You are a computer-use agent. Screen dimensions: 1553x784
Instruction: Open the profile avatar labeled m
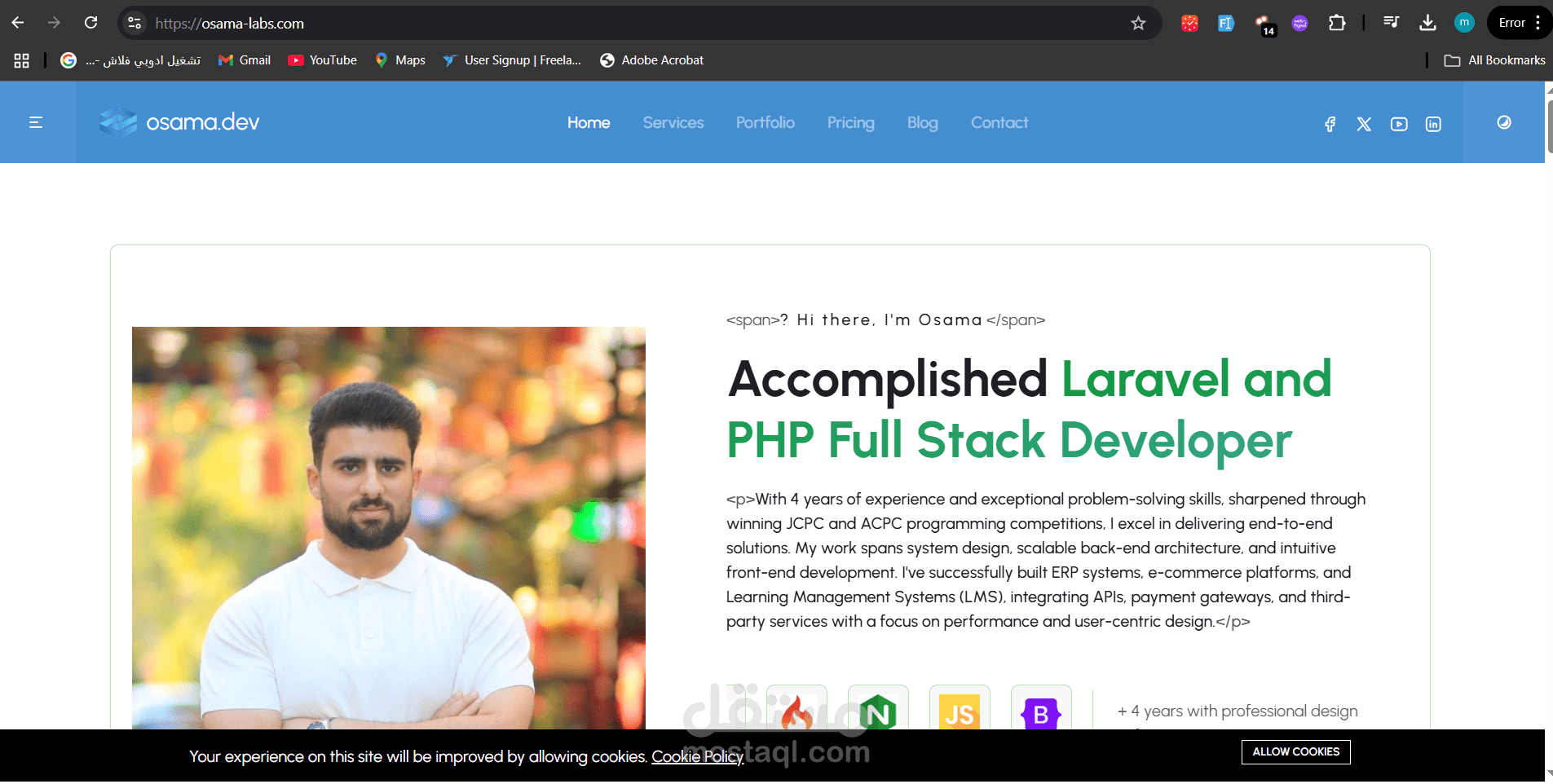(1464, 23)
